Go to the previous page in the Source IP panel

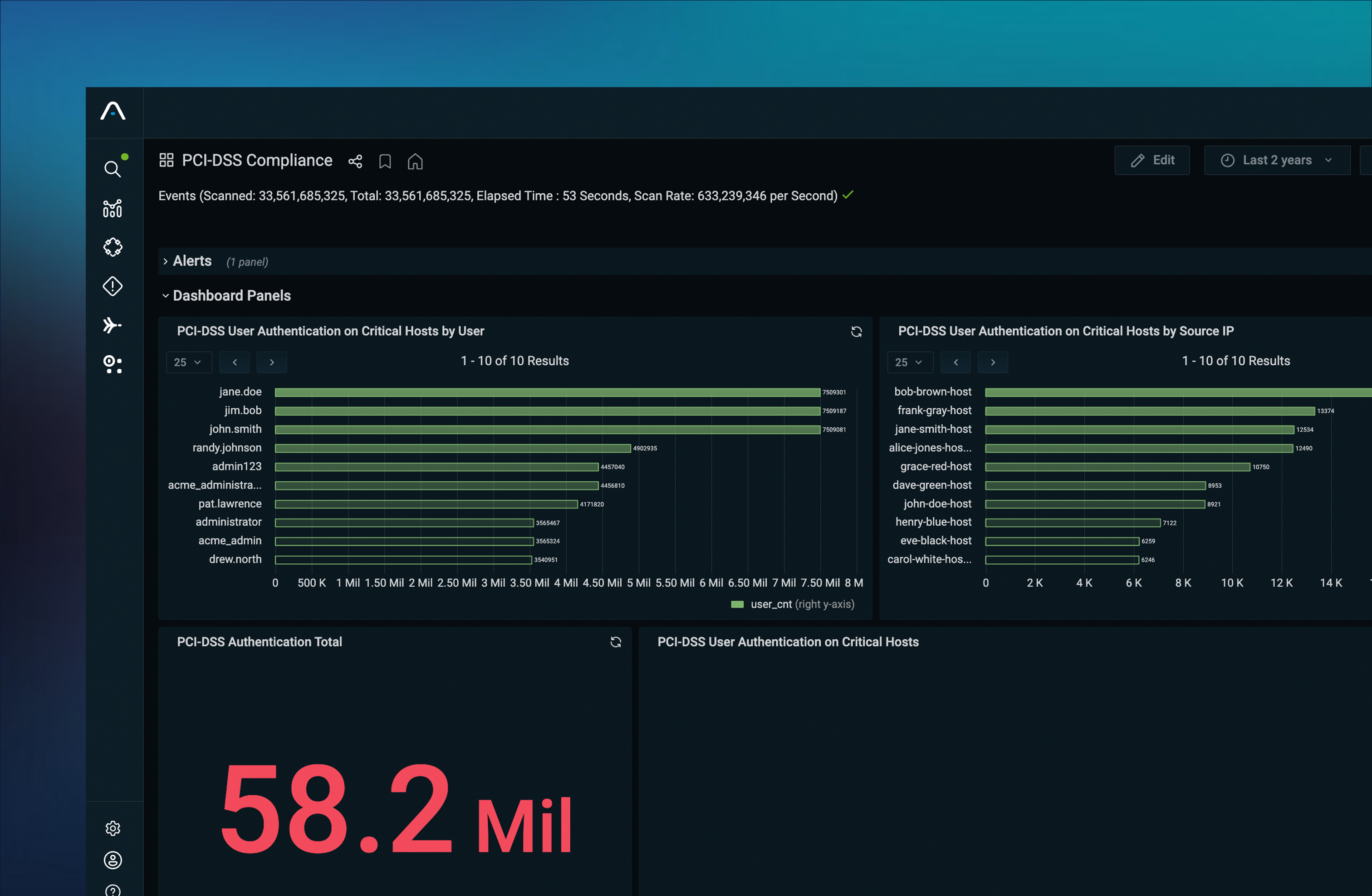[955, 362]
